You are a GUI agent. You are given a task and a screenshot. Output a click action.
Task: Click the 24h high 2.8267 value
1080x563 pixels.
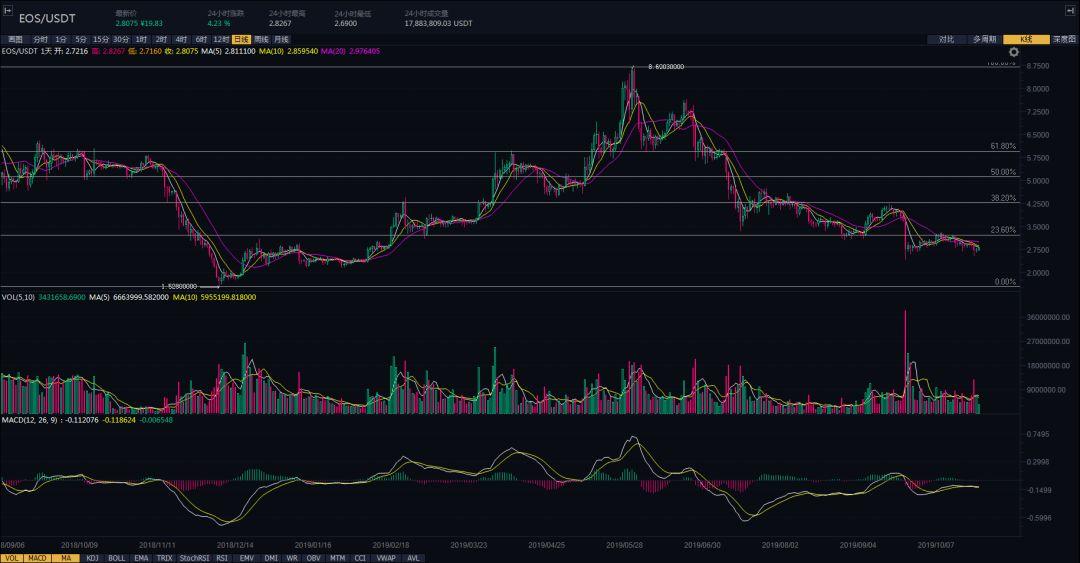click(280, 23)
